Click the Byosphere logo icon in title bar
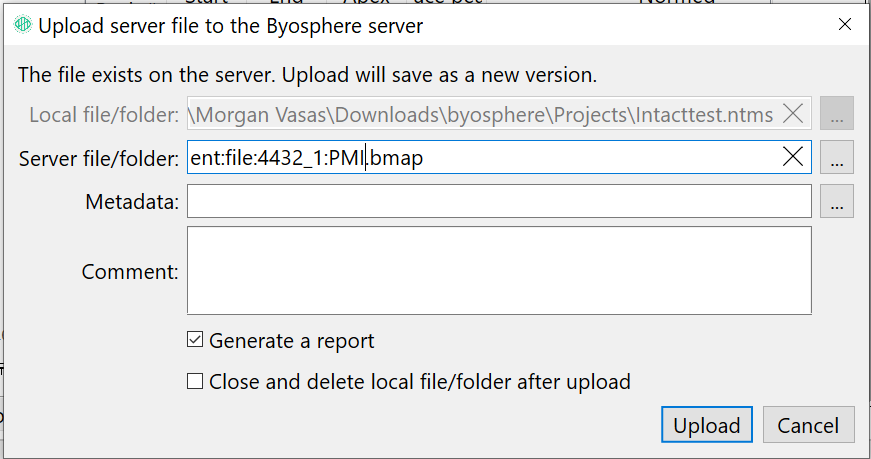 [23, 25]
